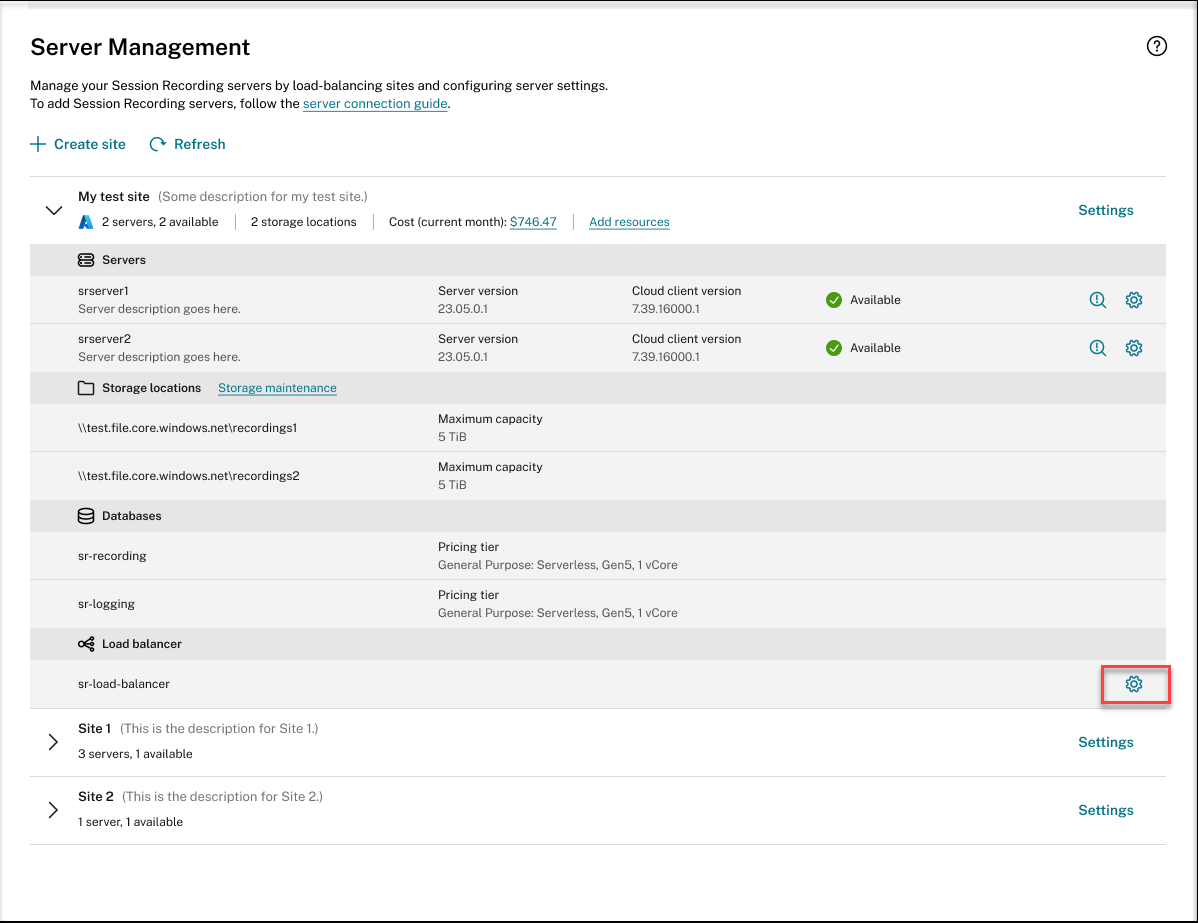1198x923 pixels.
Task: Click the green Available status icon for srserver1
Action: point(833,300)
